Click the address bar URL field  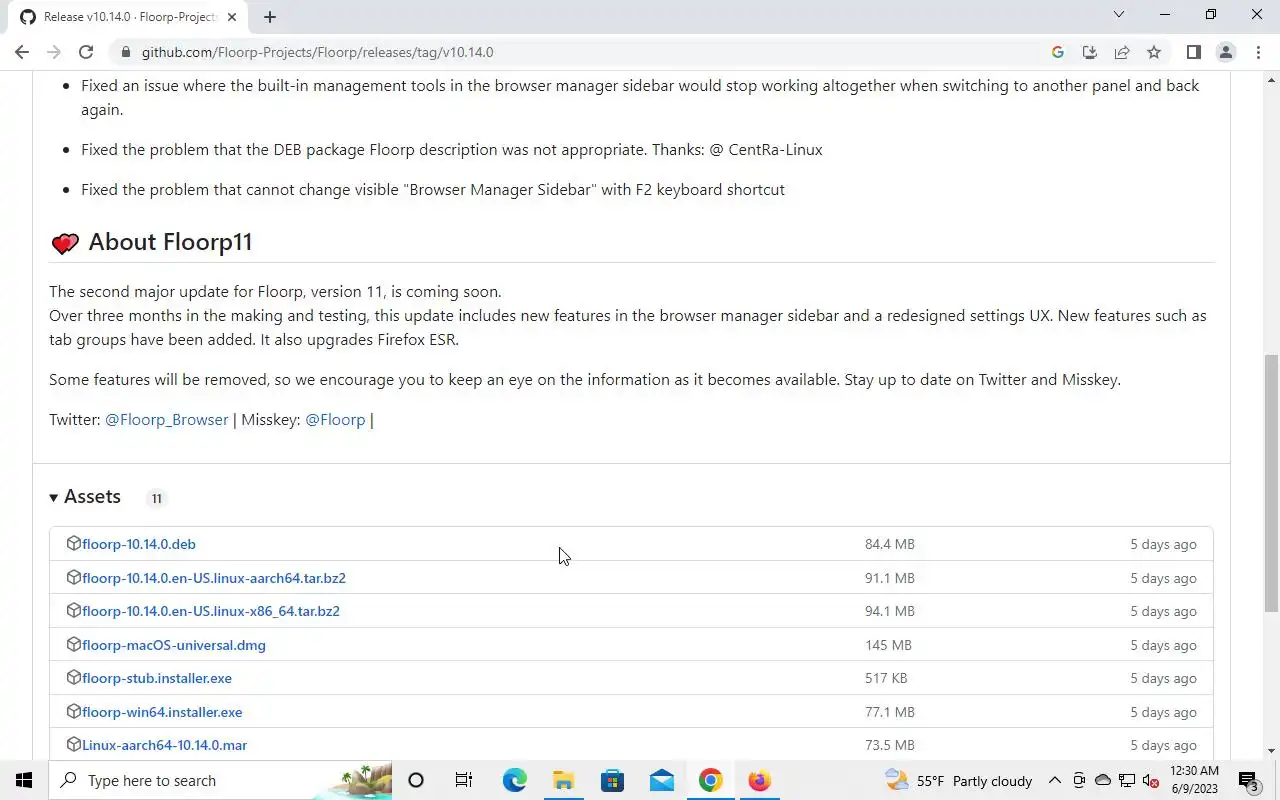580,52
